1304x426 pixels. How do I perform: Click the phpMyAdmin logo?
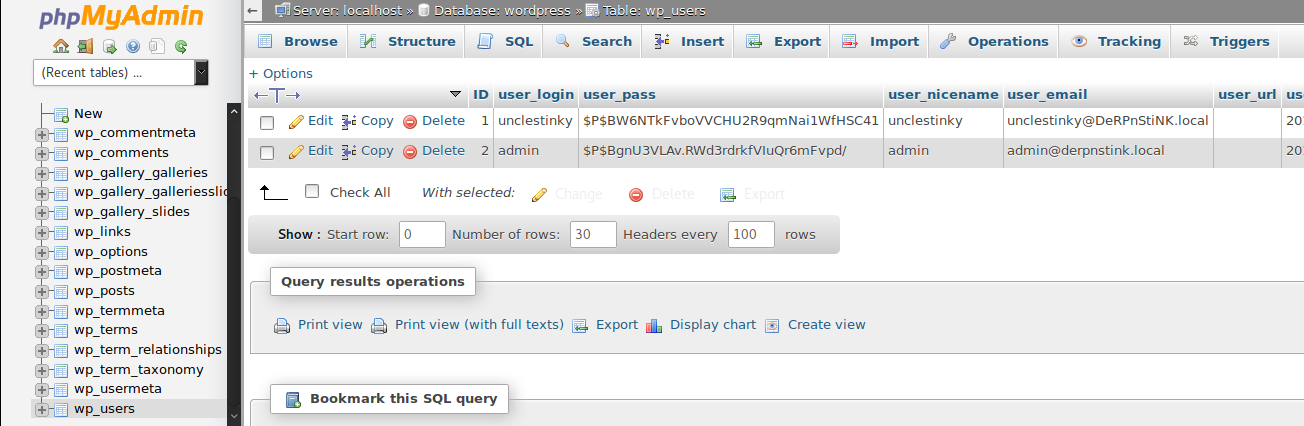click(121, 17)
